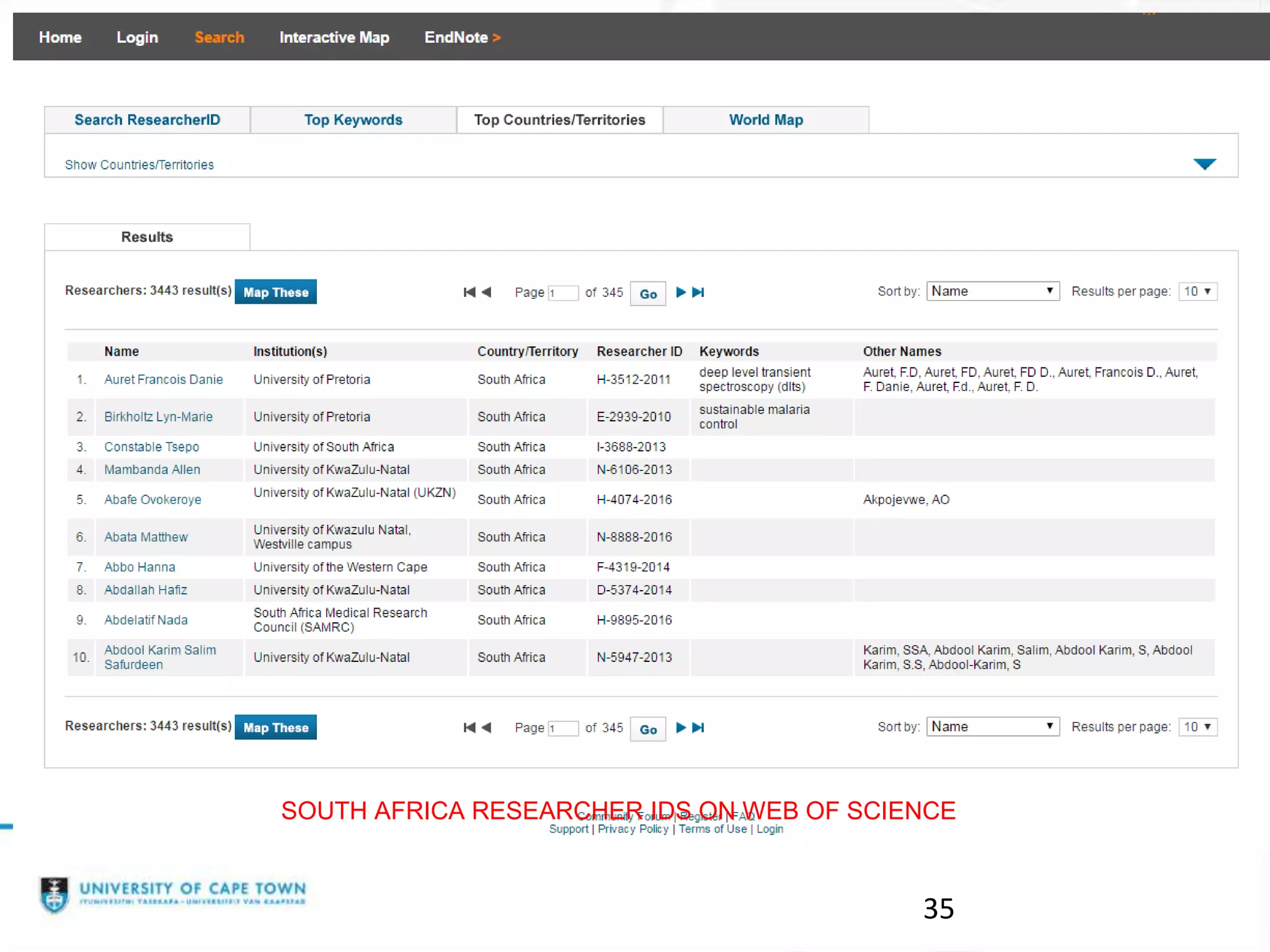
Task: Select the Results tab
Action: tap(148, 237)
